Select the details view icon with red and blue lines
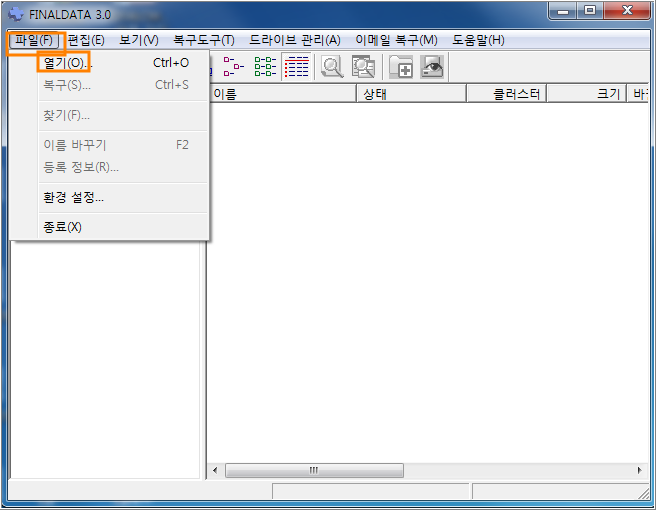The height and width of the screenshot is (510, 656). tap(296, 67)
